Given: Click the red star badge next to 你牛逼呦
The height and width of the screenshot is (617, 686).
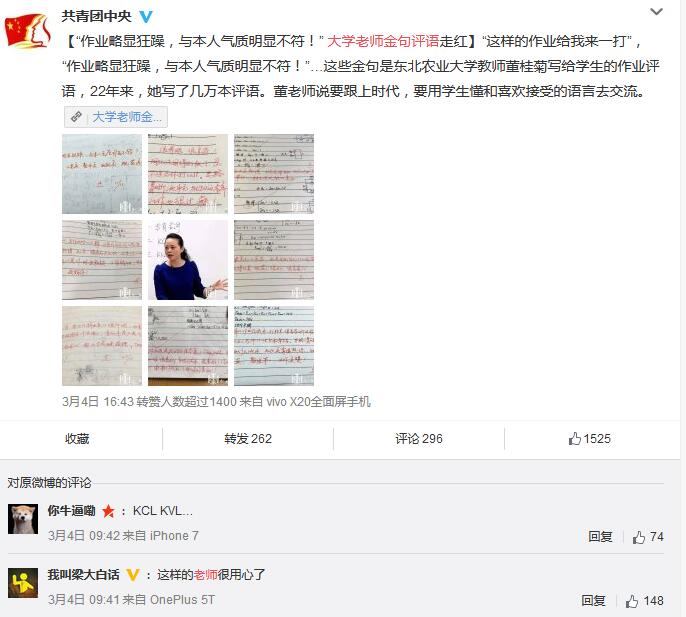Looking at the screenshot, I should (108, 511).
